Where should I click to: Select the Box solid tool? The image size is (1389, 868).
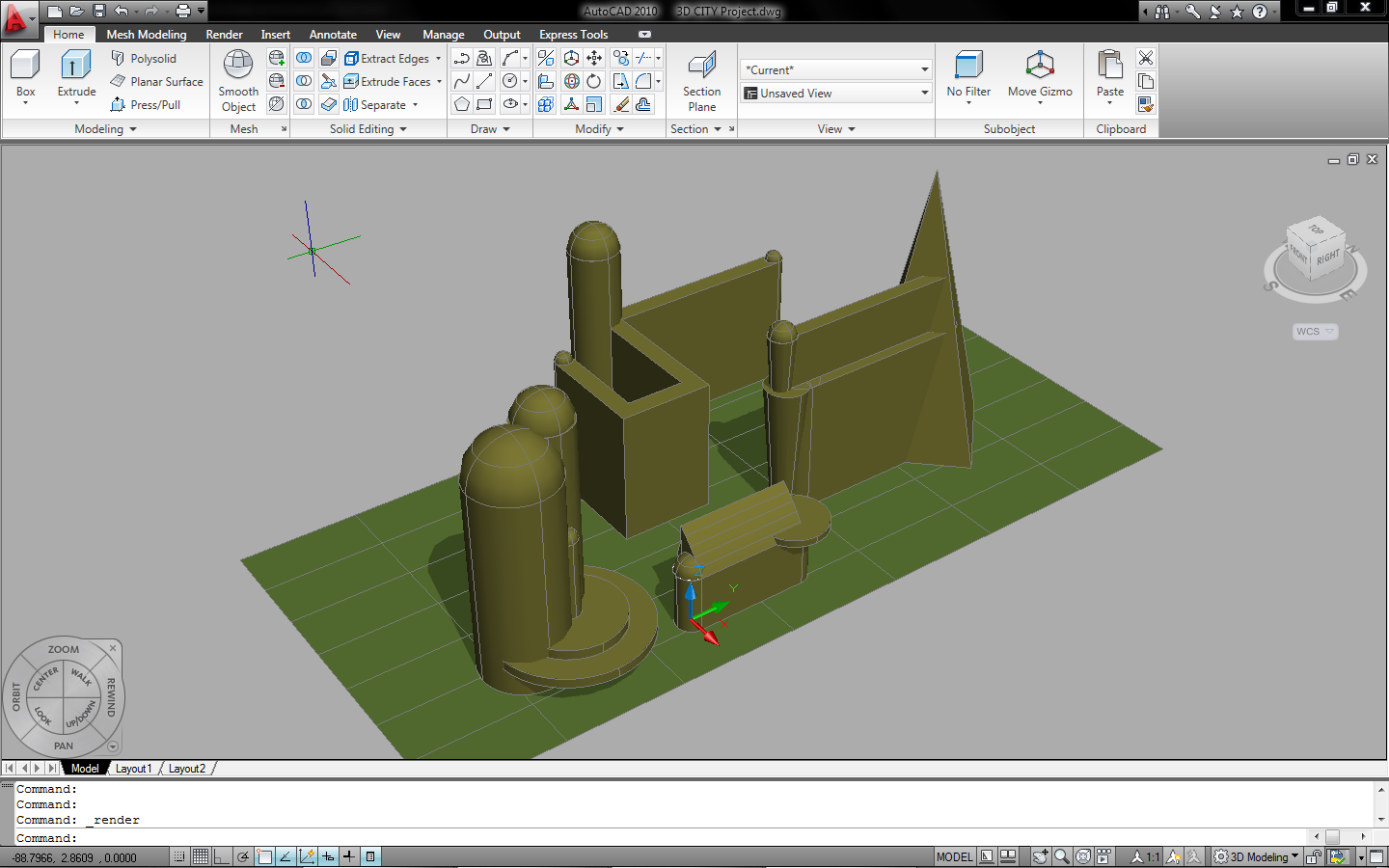point(25,68)
